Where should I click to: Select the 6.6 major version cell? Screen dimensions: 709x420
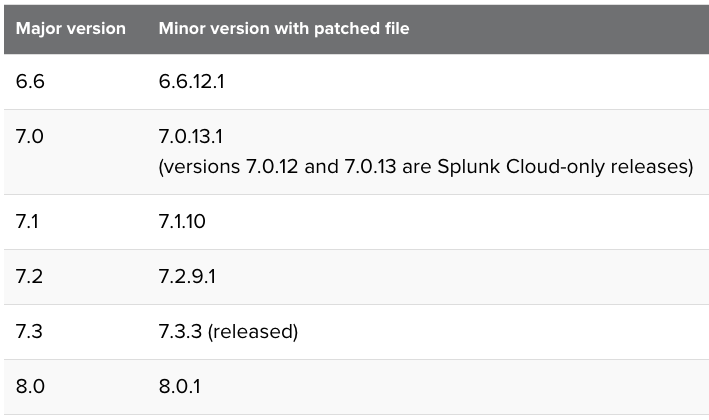31,81
